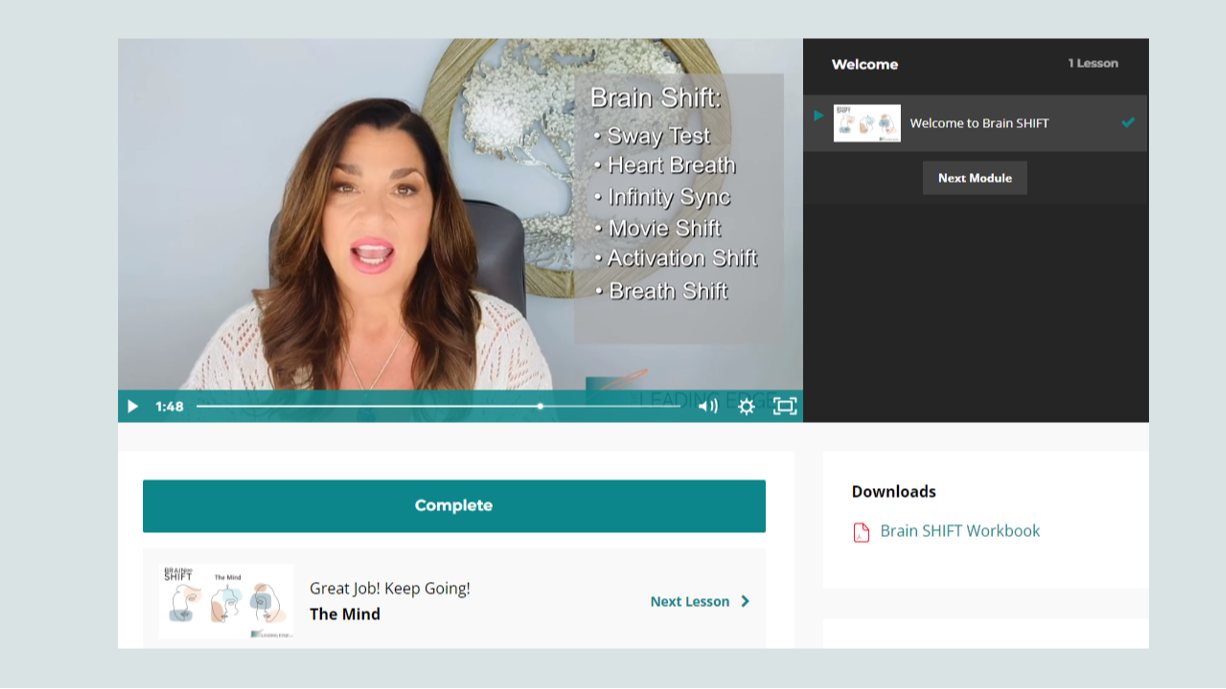Click the 1:48 video timestamp
The height and width of the screenshot is (689, 1226).
(x=169, y=407)
